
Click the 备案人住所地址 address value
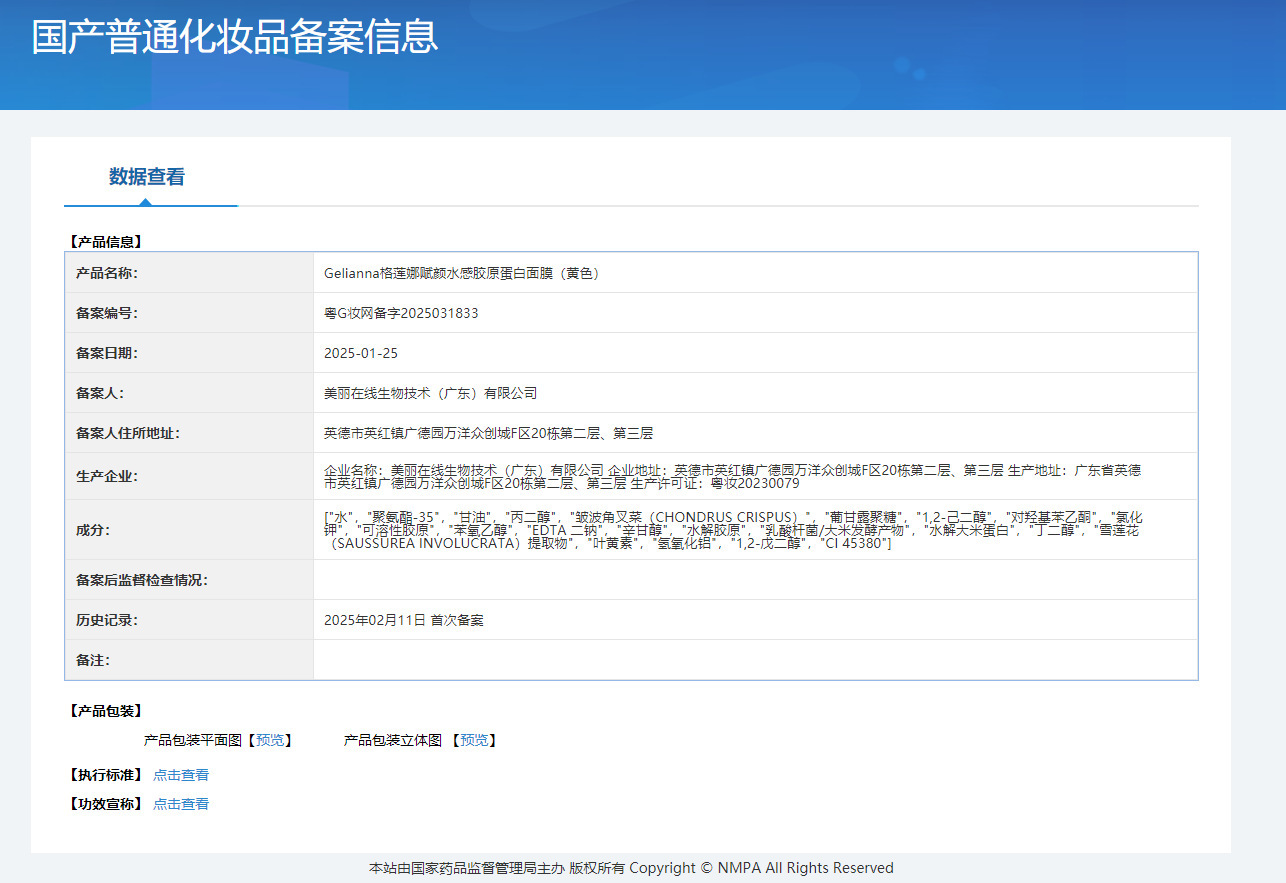[x=488, y=433]
